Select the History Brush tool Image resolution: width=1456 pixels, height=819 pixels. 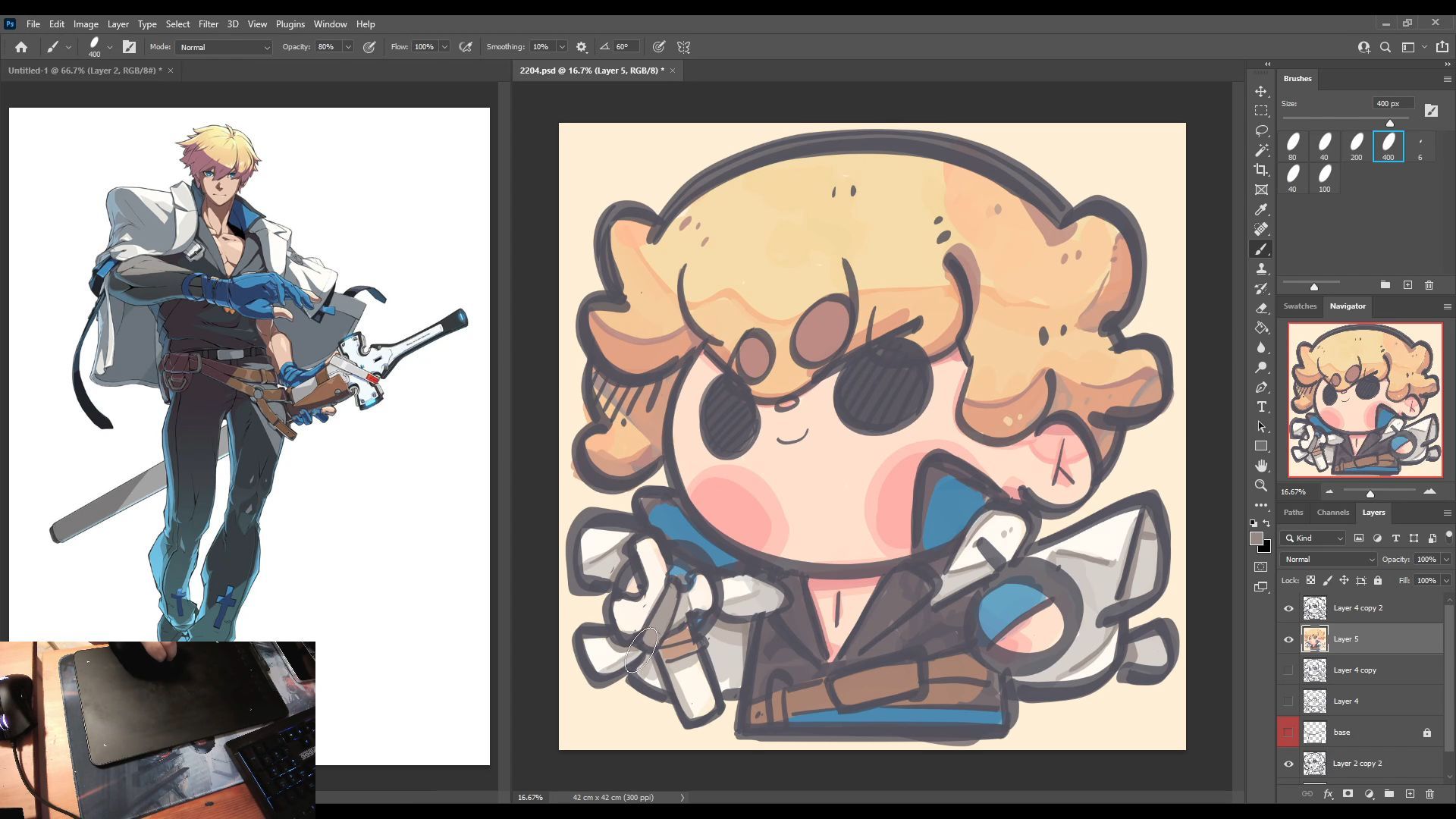click(x=1261, y=288)
